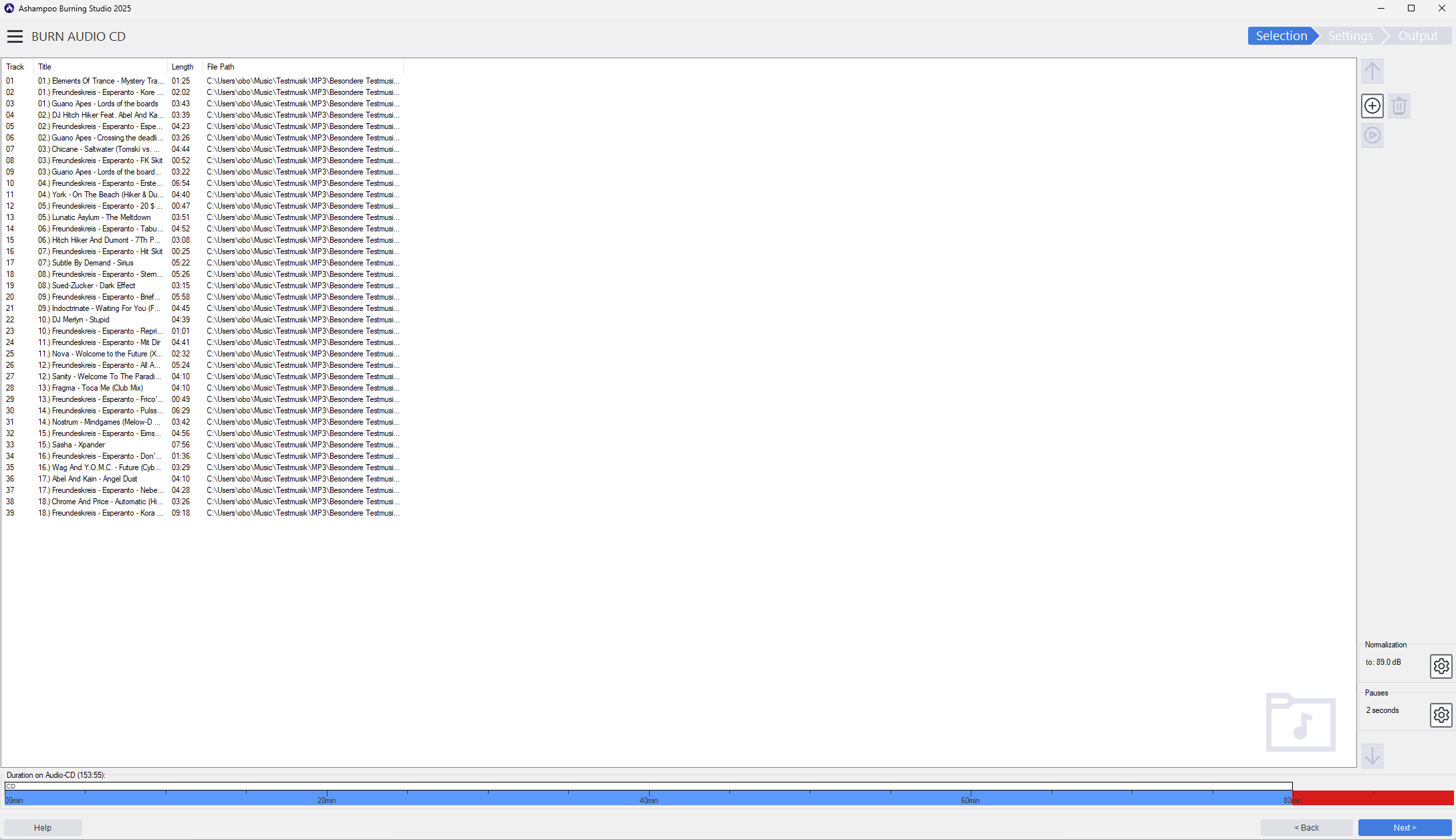Select track 08 Esperanto - FK Skit
The image size is (1456, 840).
[x=202, y=161]
